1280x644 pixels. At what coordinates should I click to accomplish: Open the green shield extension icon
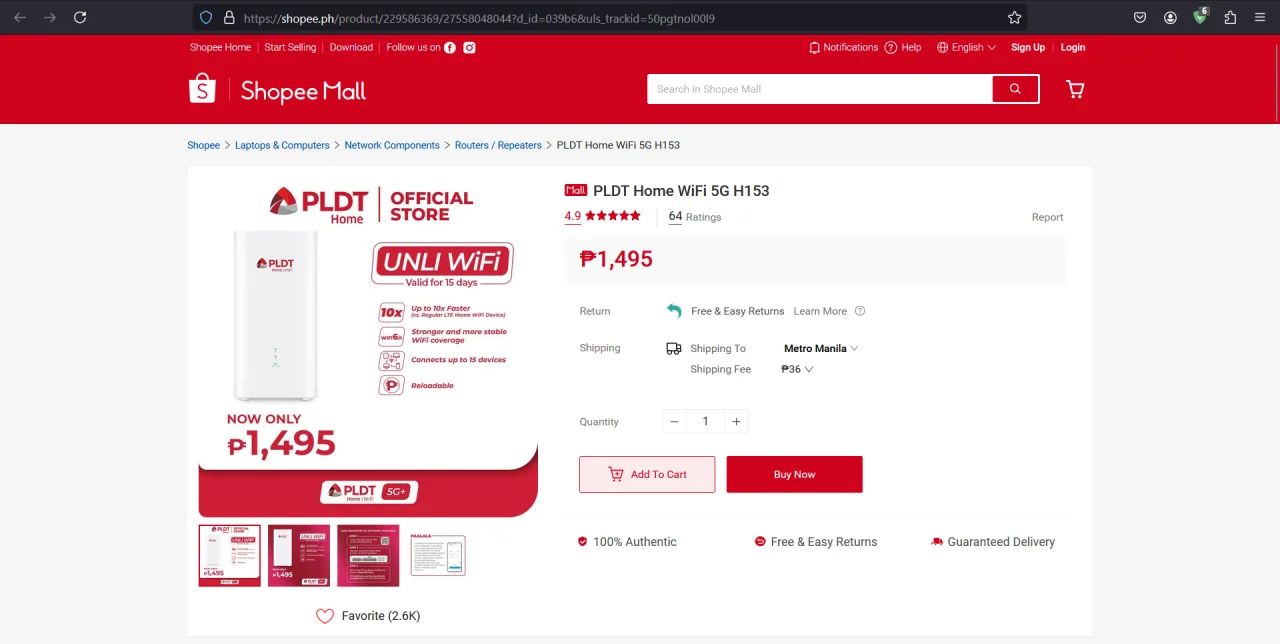pos(1201,16)
